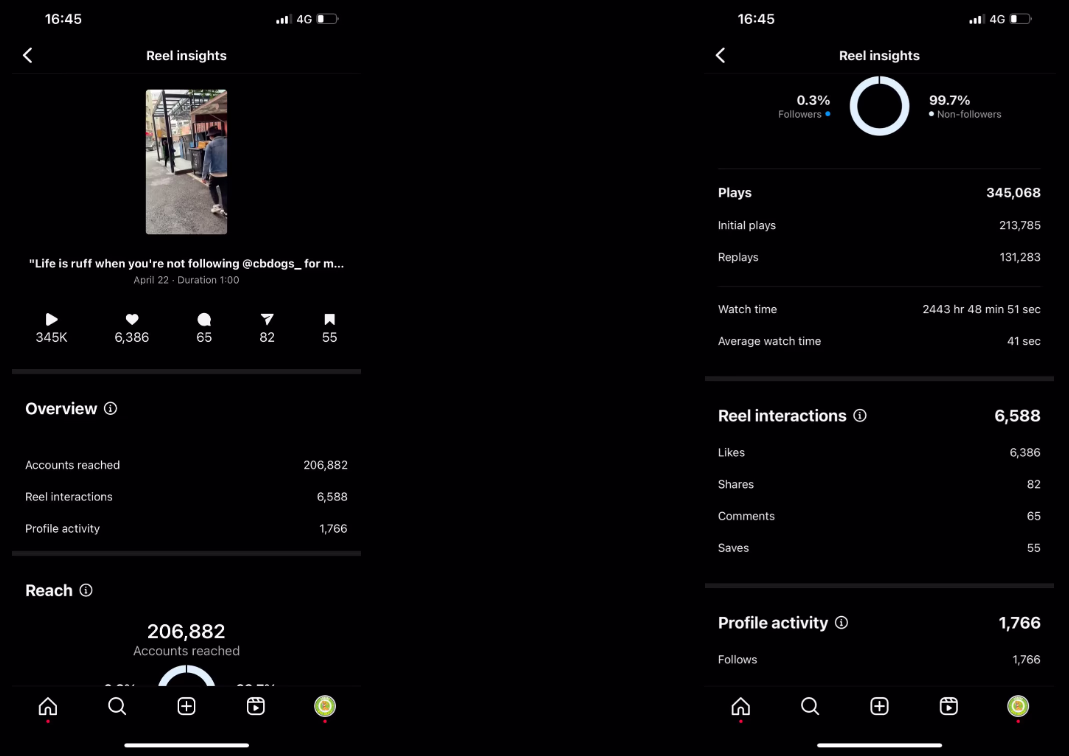Open info icon next to Reel interactions heading
1069x756 pixels.
860,415
